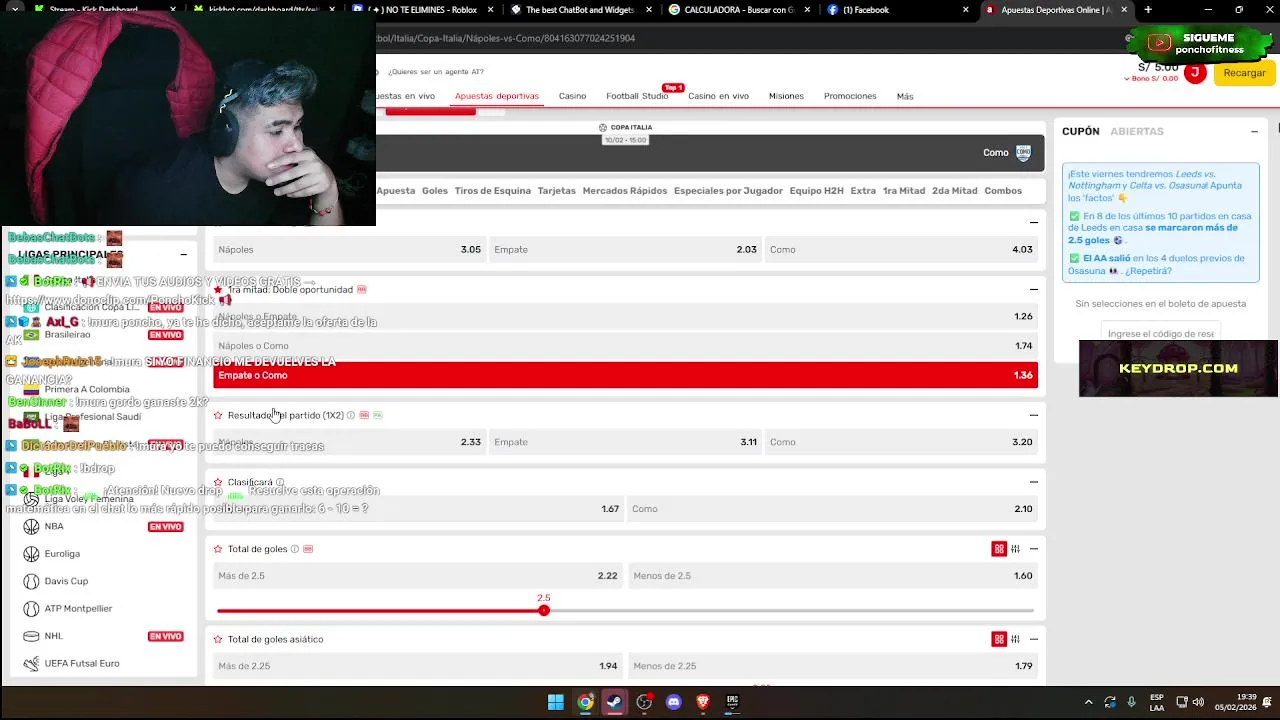
Task: Open the Windows Start menu
Action: pyautogui.click(x=556, y=702)
